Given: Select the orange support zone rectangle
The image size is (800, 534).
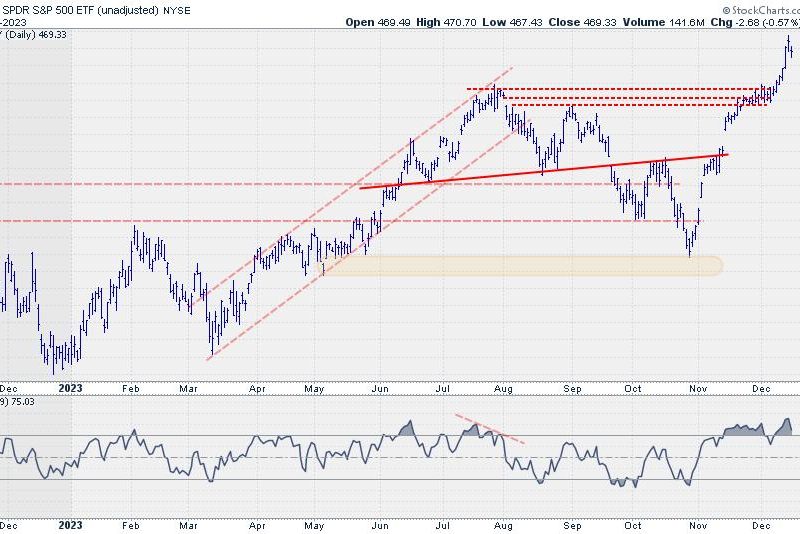Looking at the screenshot, I should coord(520,266).
